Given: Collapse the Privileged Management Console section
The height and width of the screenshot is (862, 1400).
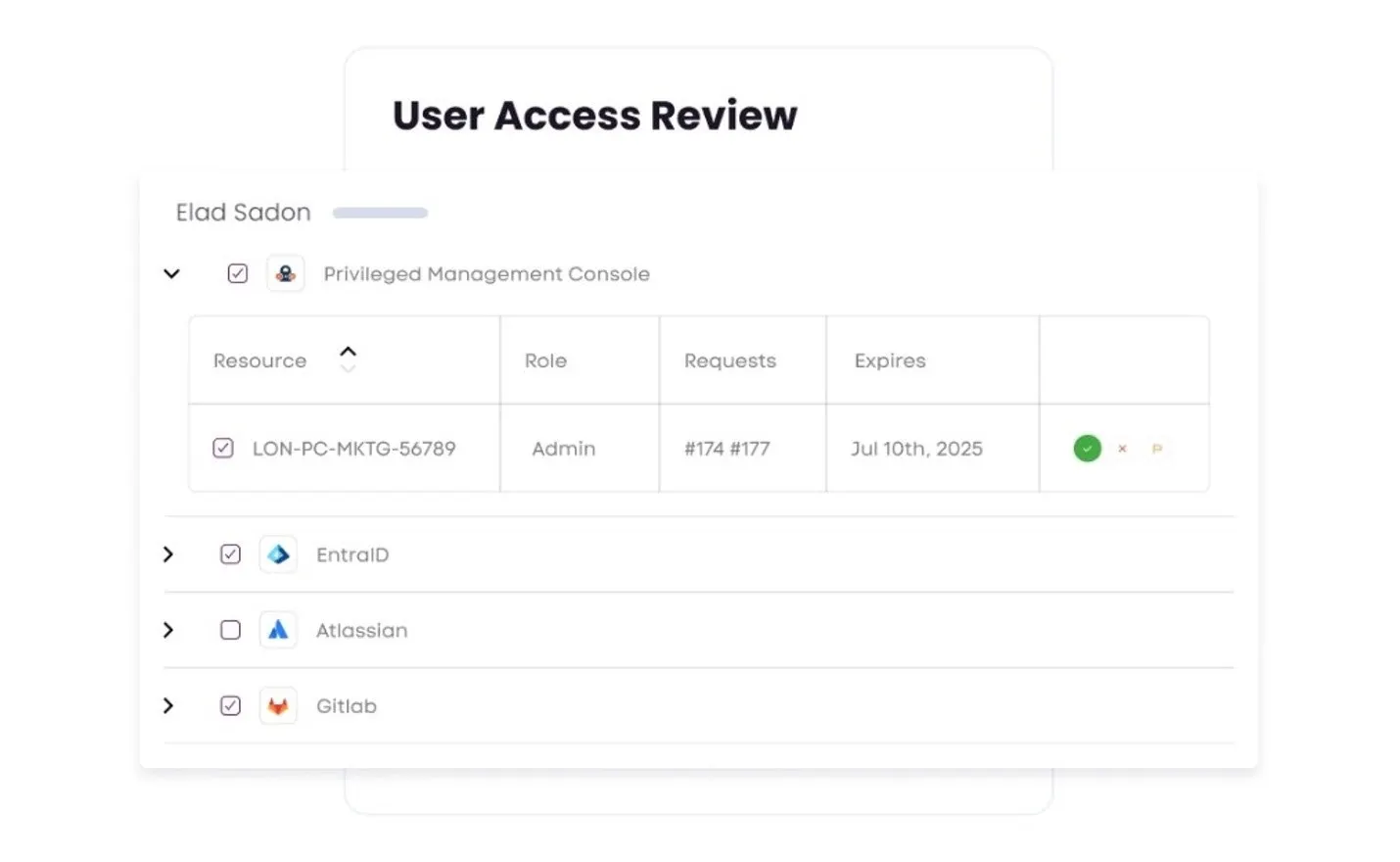Looking at the screenshot, I should 171,273.
